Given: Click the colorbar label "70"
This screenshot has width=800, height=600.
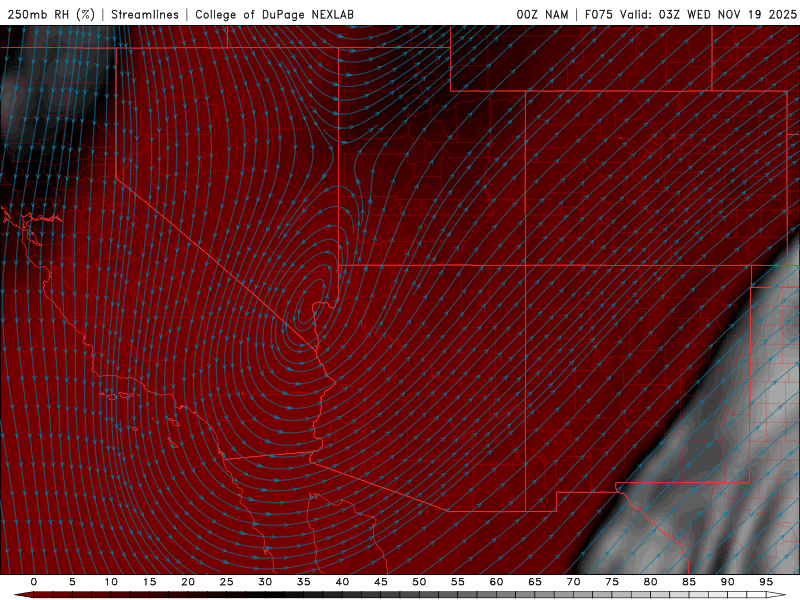Looking at the screenshot, I should pyautogui.click(x=573, y=582).
